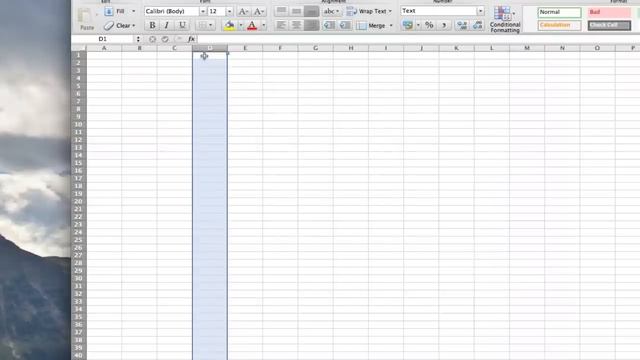This screenshot has height=360, width=640.
Task: Align cell contents to bottom
Action: click(311, 11)
